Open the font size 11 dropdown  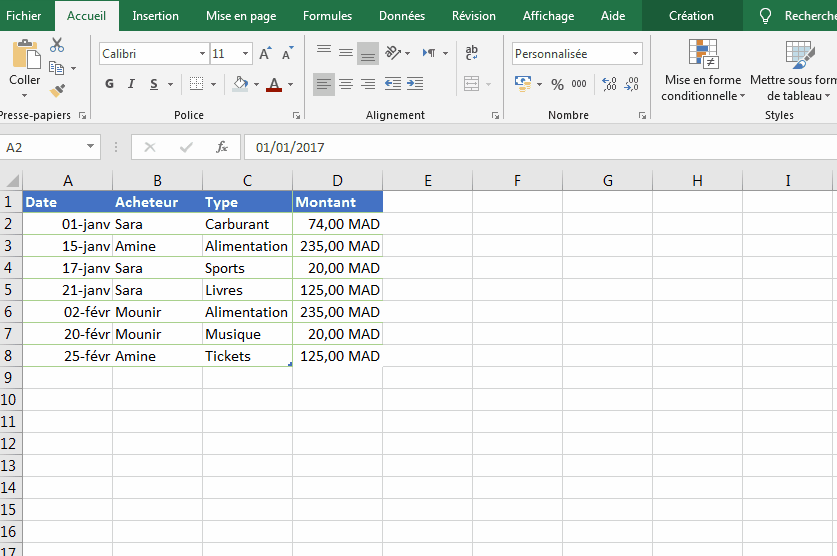[246, 53]
